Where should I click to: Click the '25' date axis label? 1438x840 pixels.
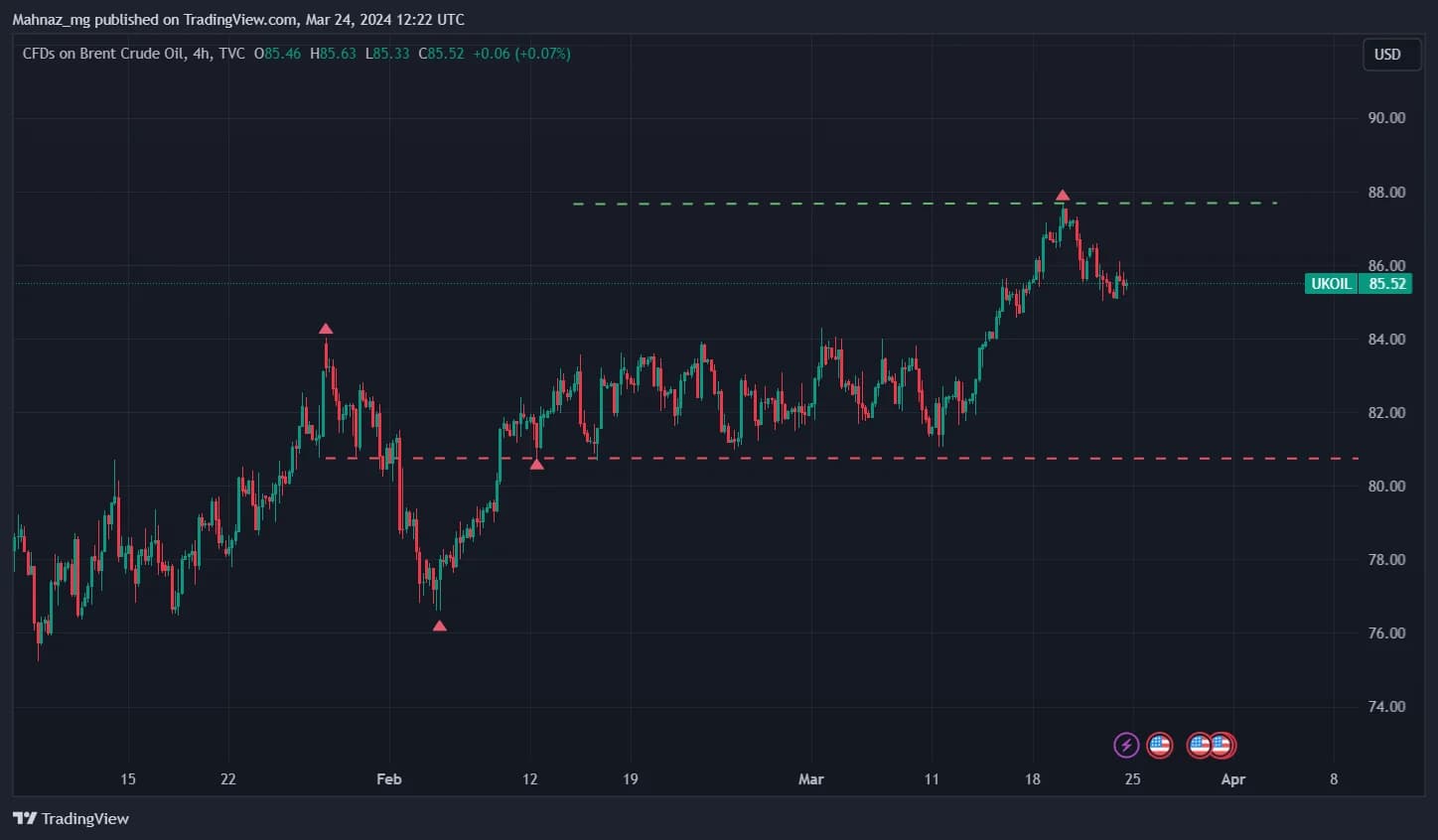1133,779
